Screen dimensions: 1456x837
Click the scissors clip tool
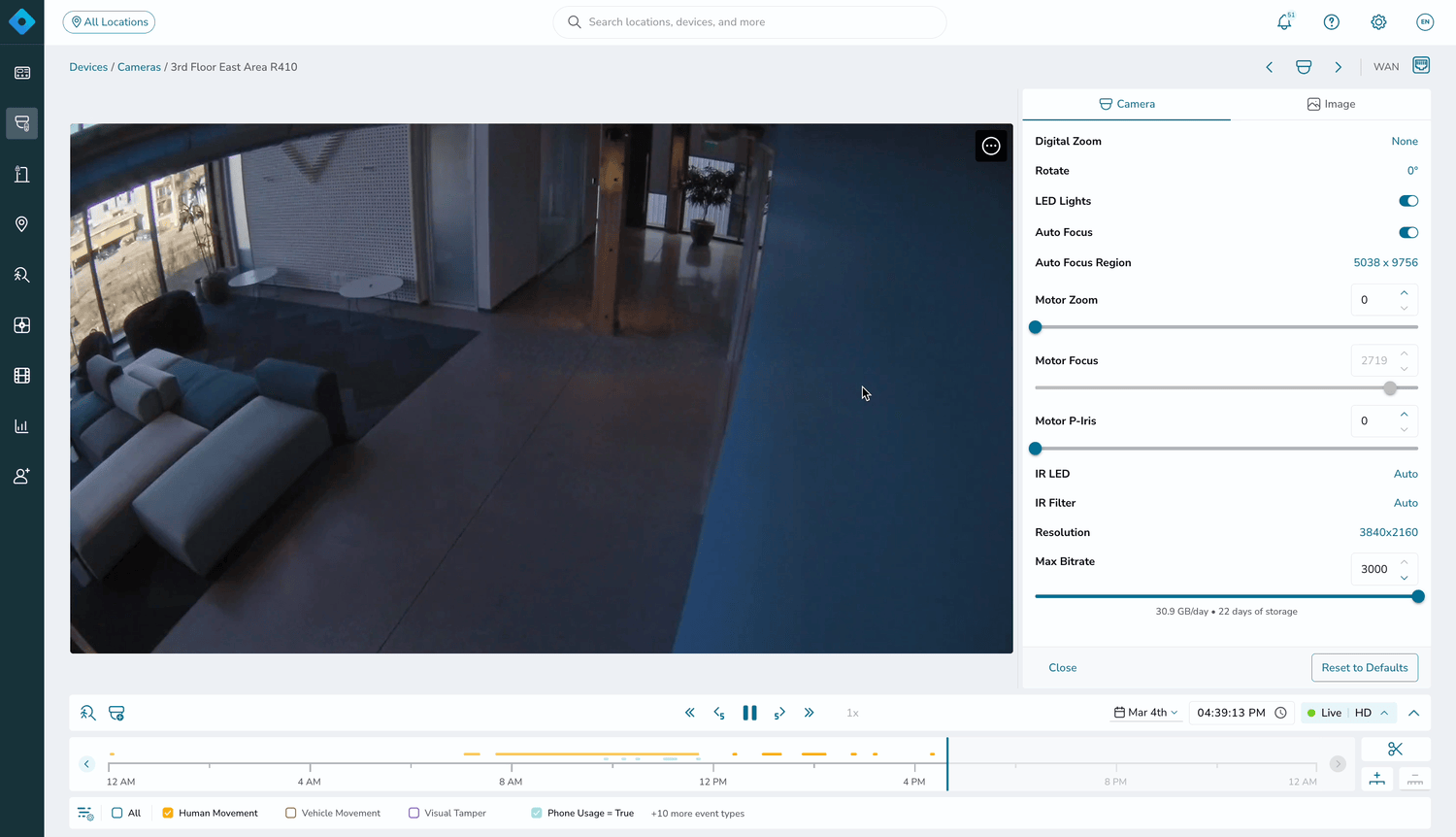[1396, 749]
